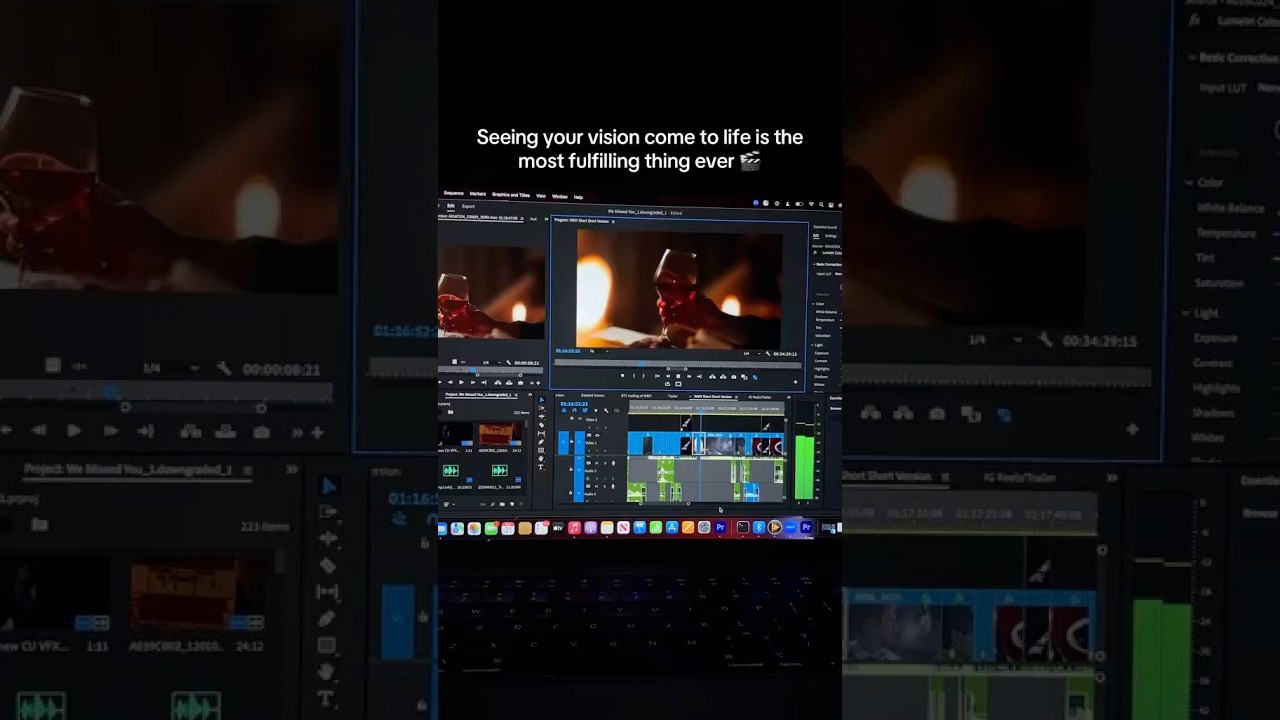
Task: Click Insert button in the Source monitor
Action: tap(498, 382)
